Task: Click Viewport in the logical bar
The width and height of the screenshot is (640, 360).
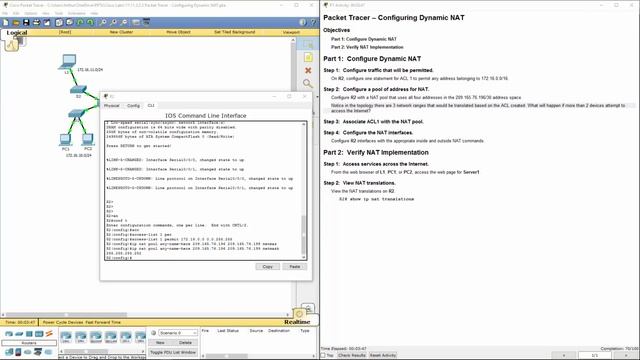Action: pos(291,32)
